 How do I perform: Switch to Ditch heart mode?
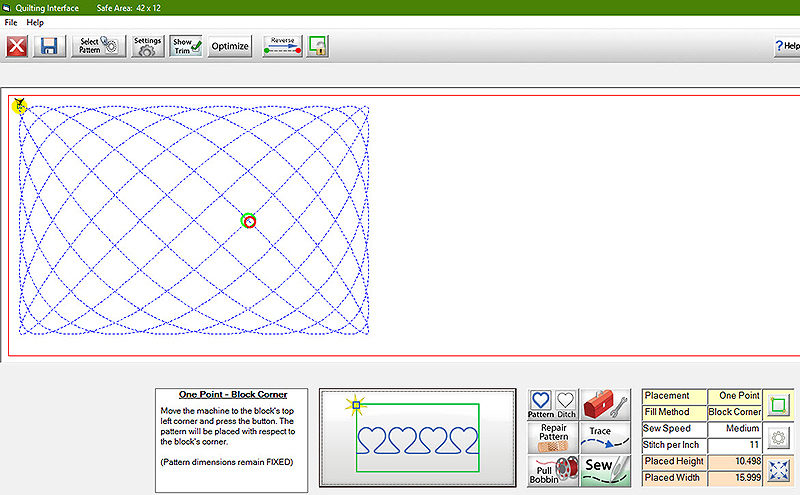566,403
